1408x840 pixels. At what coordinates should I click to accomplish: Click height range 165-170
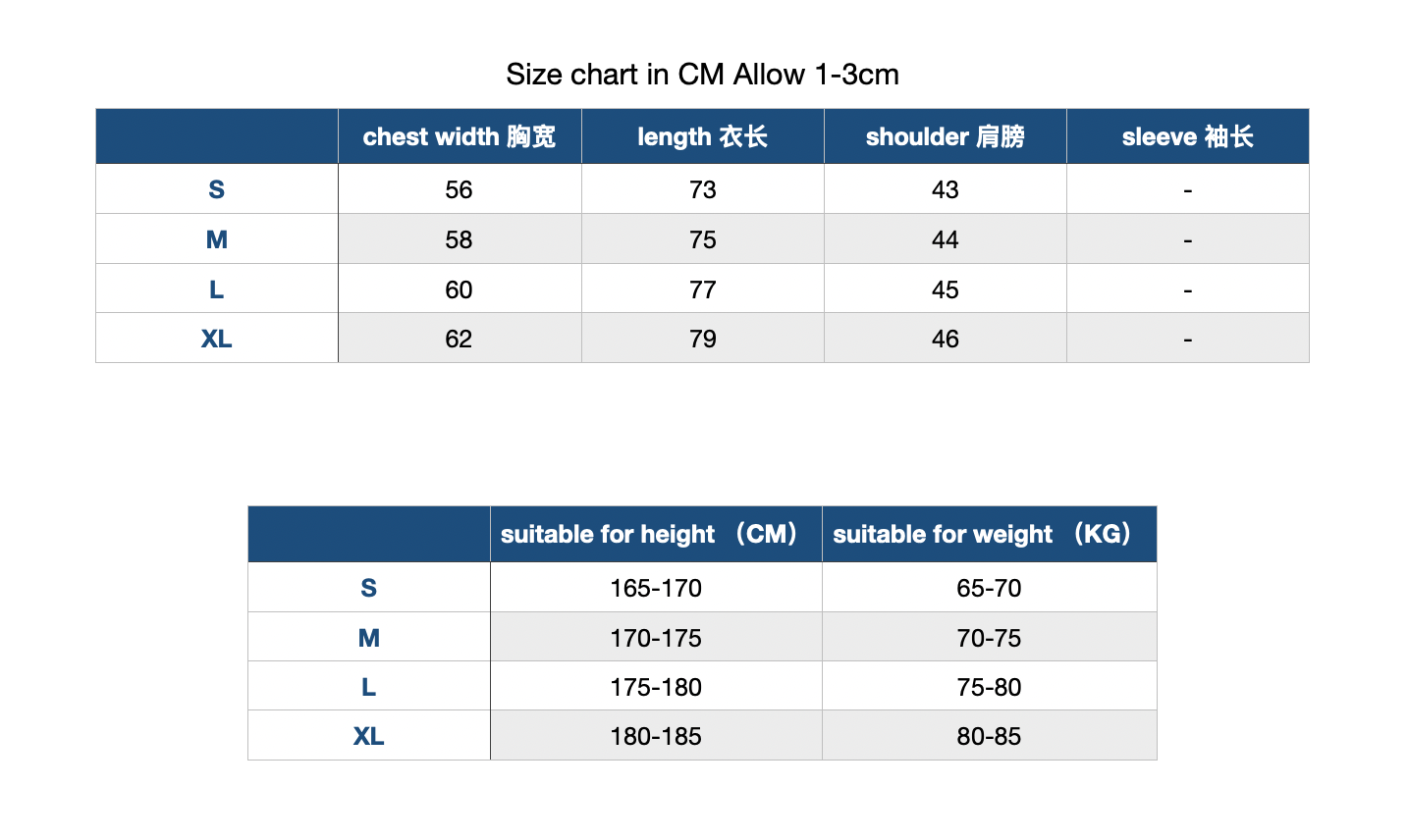coord(656,588)
